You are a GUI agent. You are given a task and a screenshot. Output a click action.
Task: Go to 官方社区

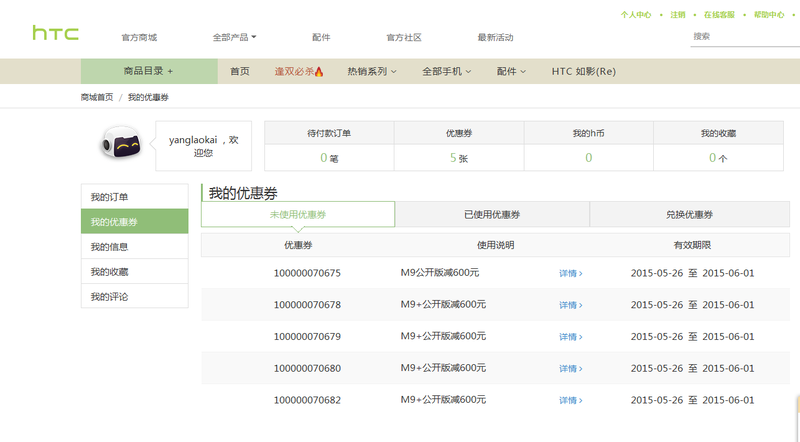pos(404,37)
